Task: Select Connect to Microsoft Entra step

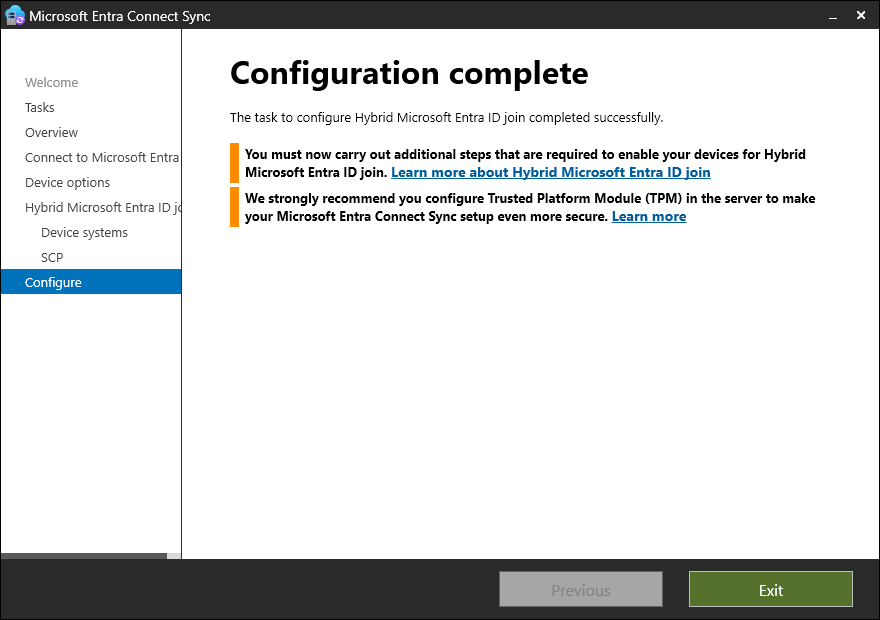Action: point(102,158)
